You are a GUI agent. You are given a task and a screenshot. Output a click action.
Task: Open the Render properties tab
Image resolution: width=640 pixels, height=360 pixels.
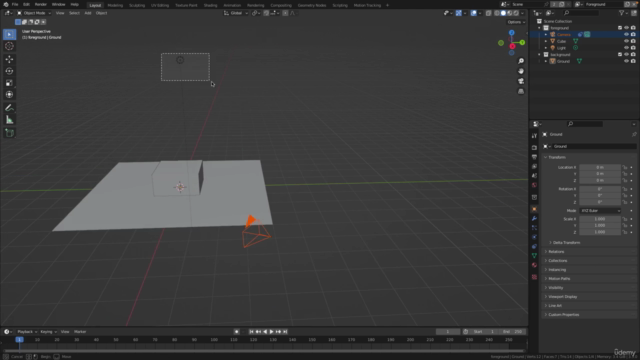pos(534,147)
